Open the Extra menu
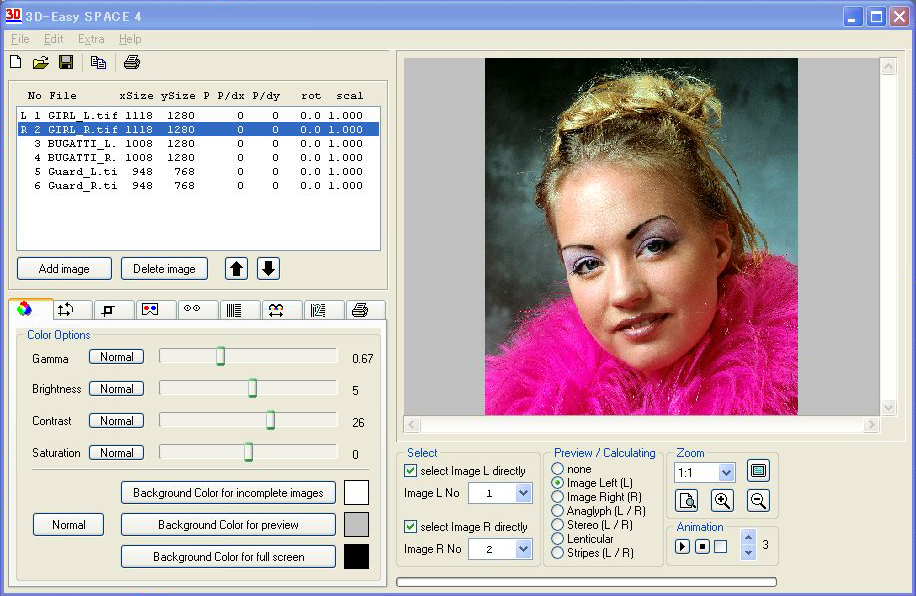The image size is (916, 596). [x=91, y=39]
